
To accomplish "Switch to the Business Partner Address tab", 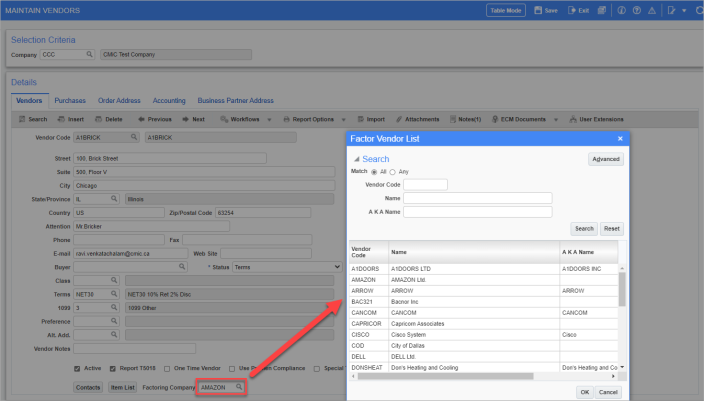I will 236,101.
